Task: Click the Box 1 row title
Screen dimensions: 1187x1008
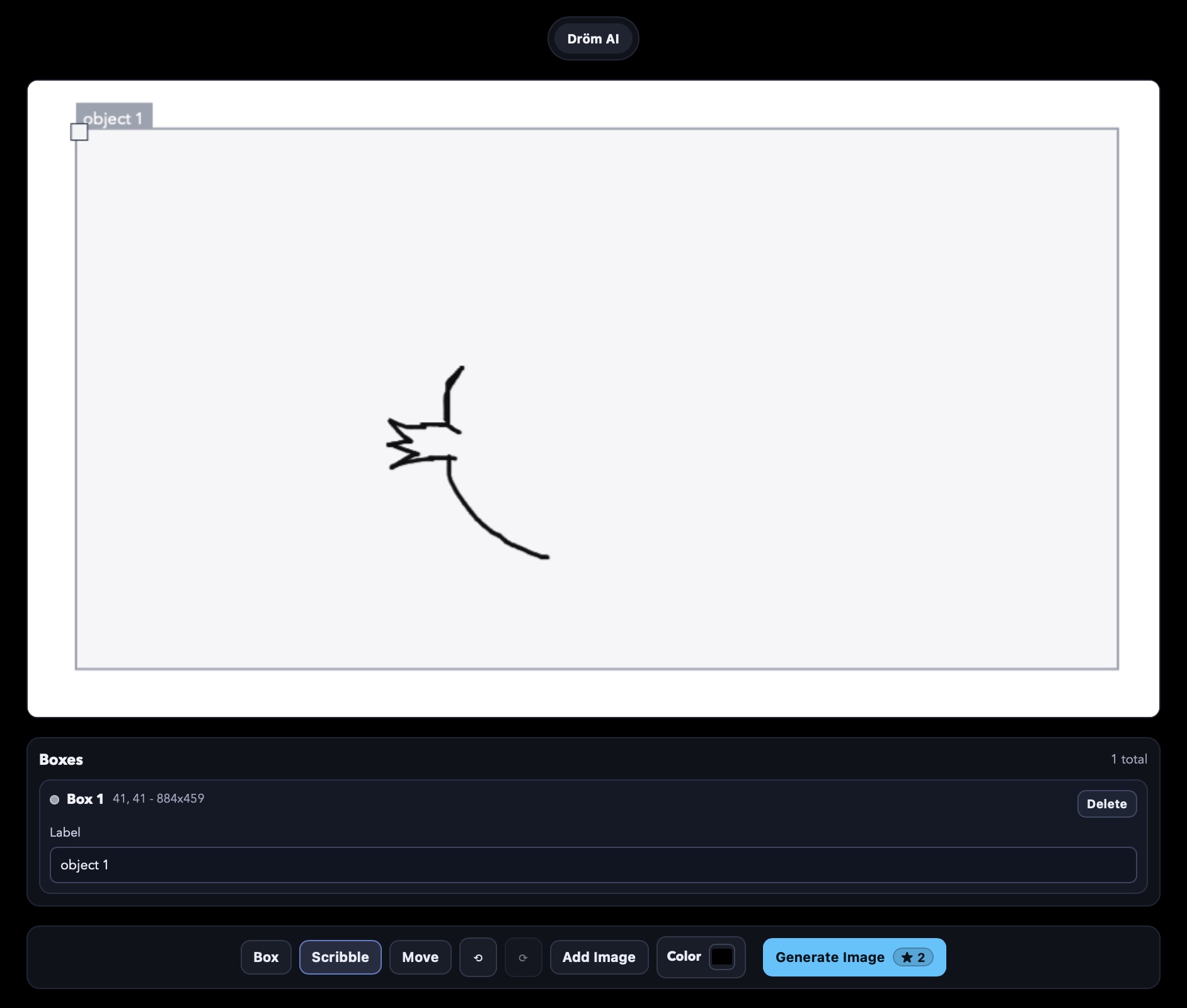Action: (x=85, y=799)
